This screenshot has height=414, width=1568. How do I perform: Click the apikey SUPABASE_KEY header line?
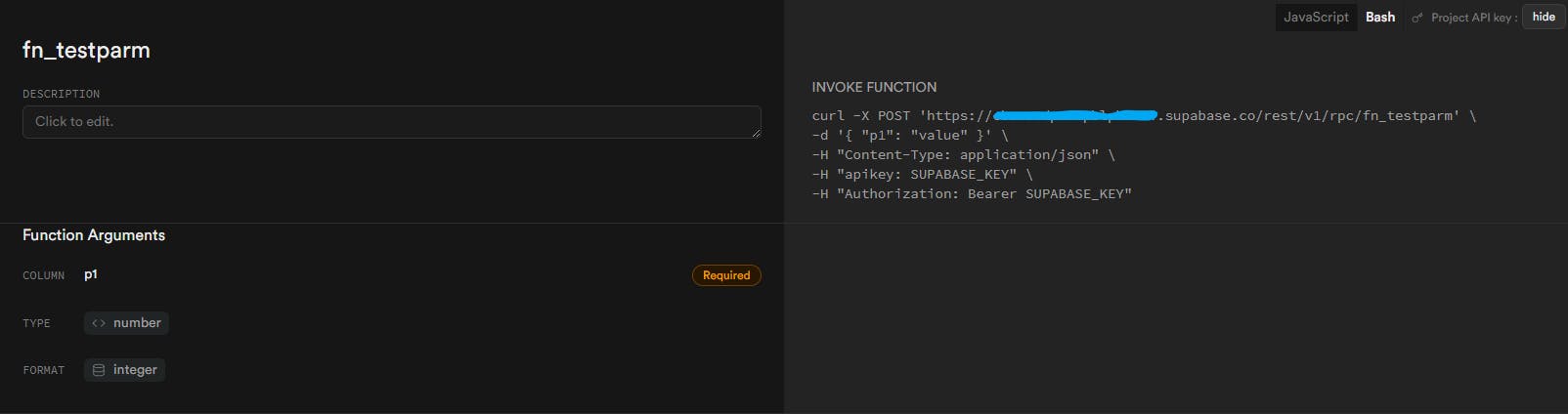tap(922, 175)
